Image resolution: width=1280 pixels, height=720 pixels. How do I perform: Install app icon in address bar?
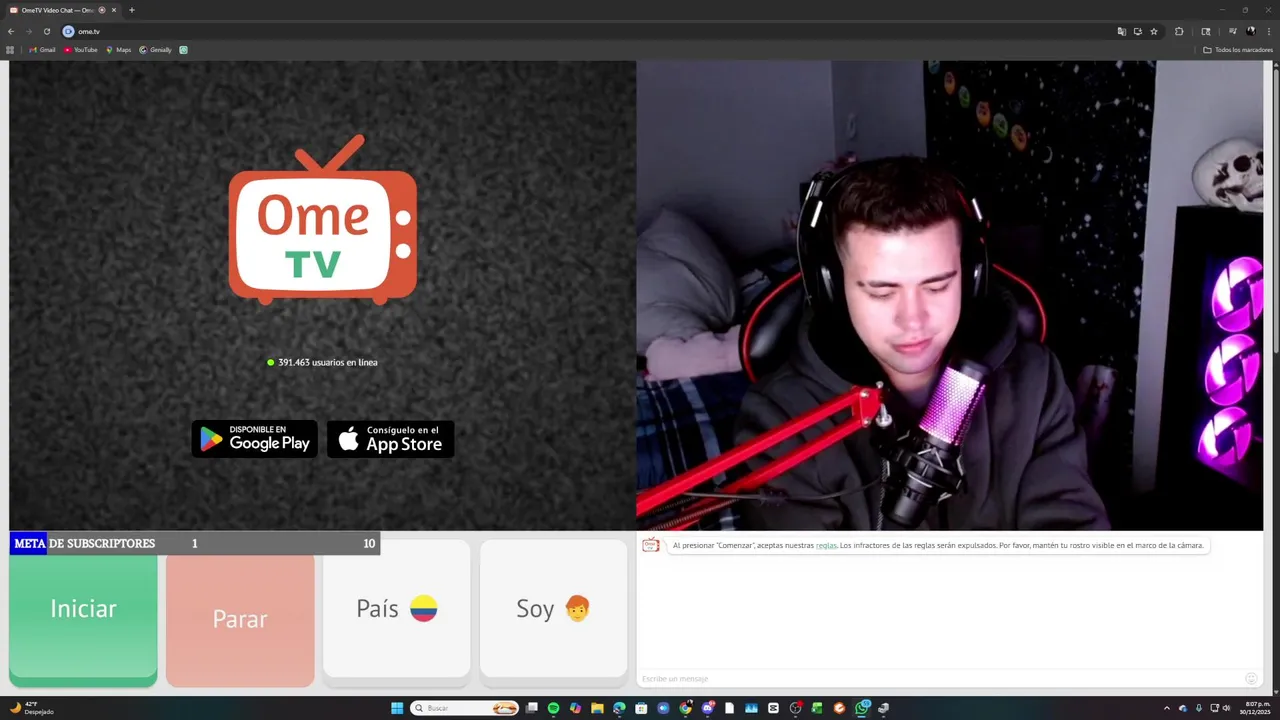pos(1138,31)
